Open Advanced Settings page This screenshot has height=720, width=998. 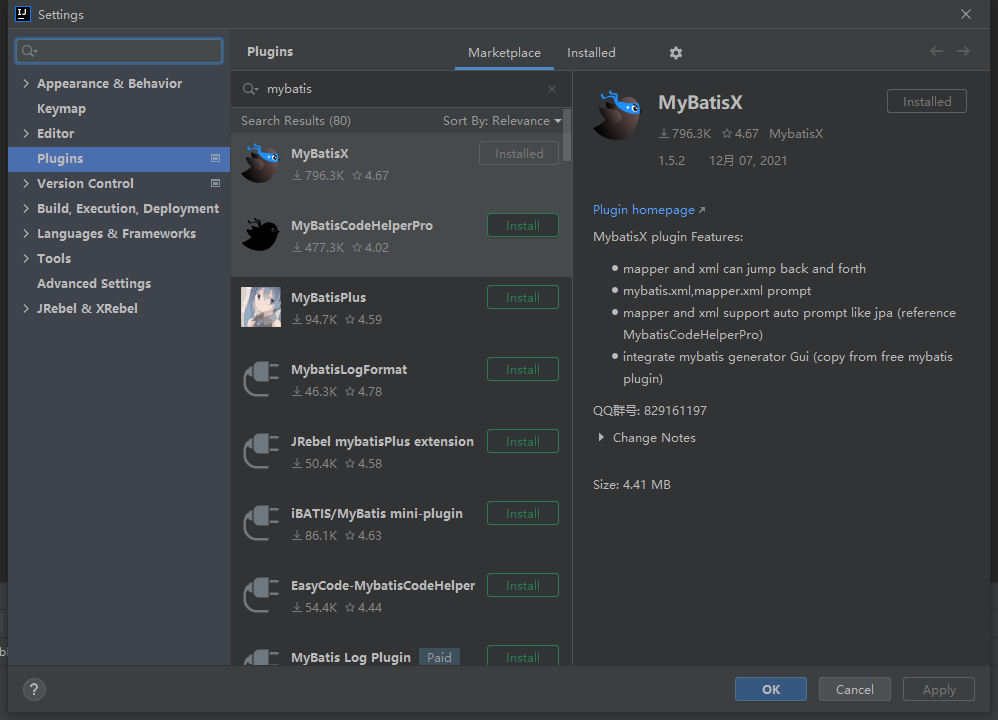[x=94, y=283]
